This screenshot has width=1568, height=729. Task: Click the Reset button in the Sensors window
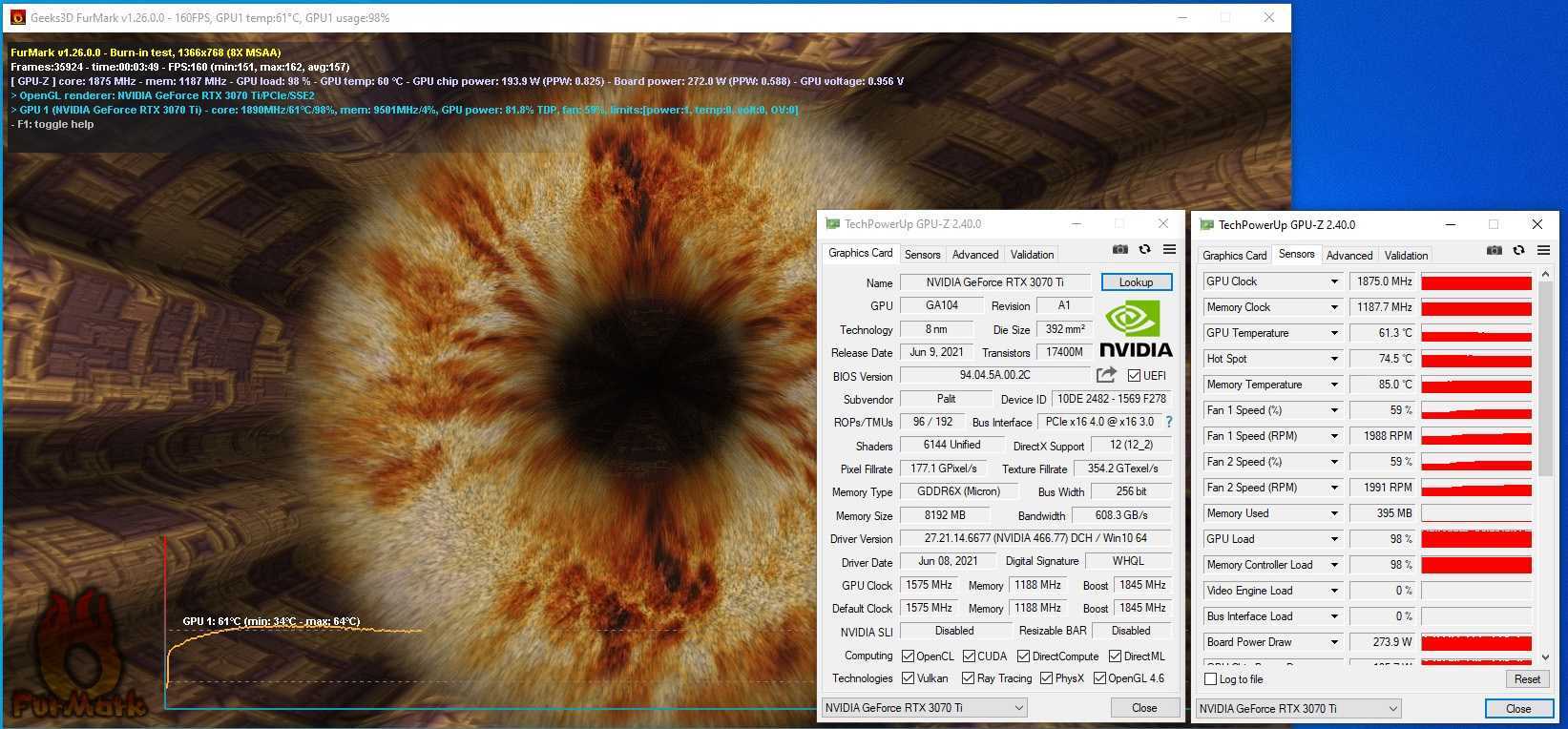tap(1526, 679)
